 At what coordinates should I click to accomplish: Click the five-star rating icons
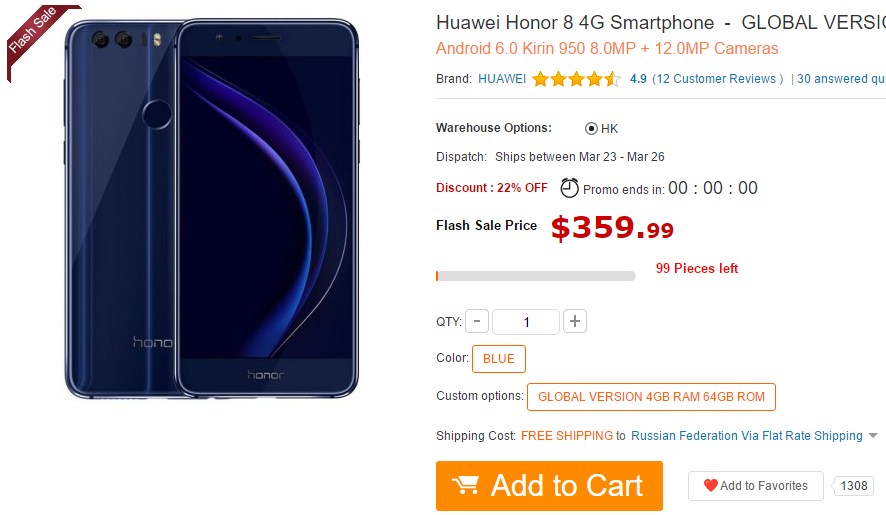tap(576, 79)
